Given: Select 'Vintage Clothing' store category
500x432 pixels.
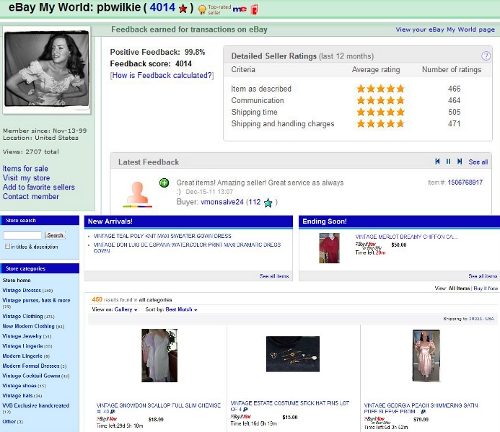Looking at the screenshot, I should [23, 316].
